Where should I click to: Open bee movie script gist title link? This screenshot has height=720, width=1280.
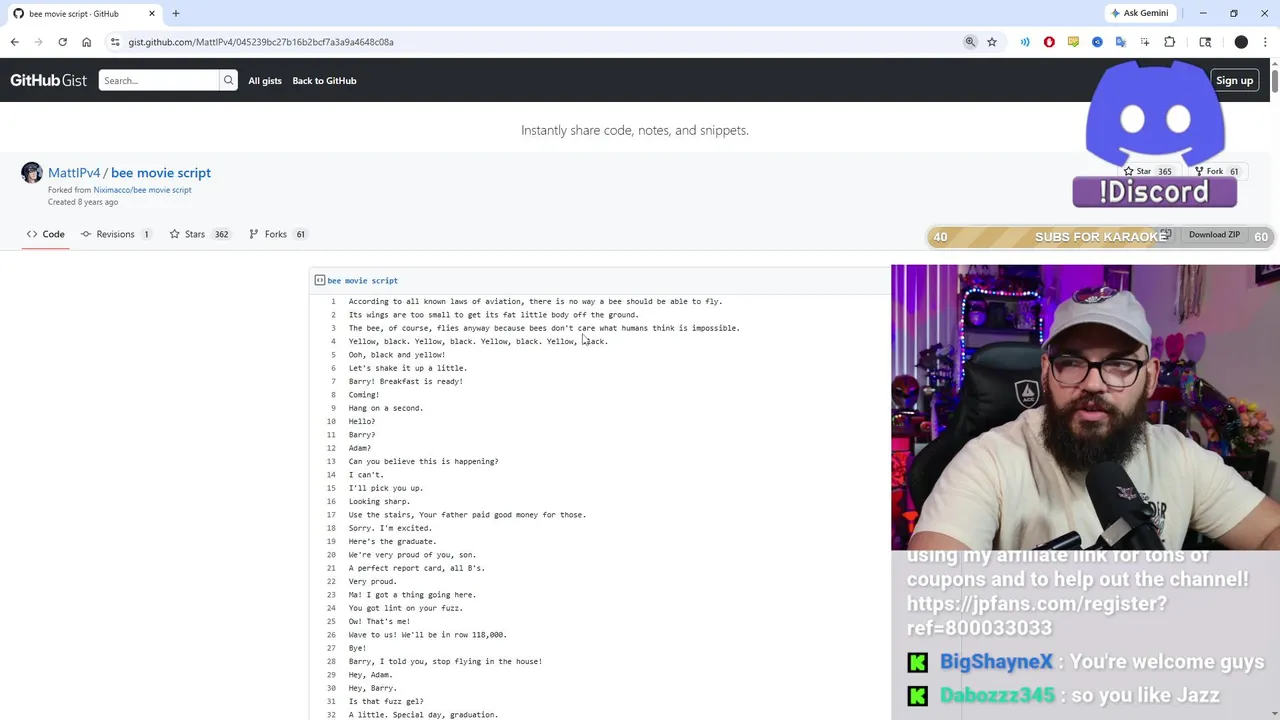(x=161, y=173)
